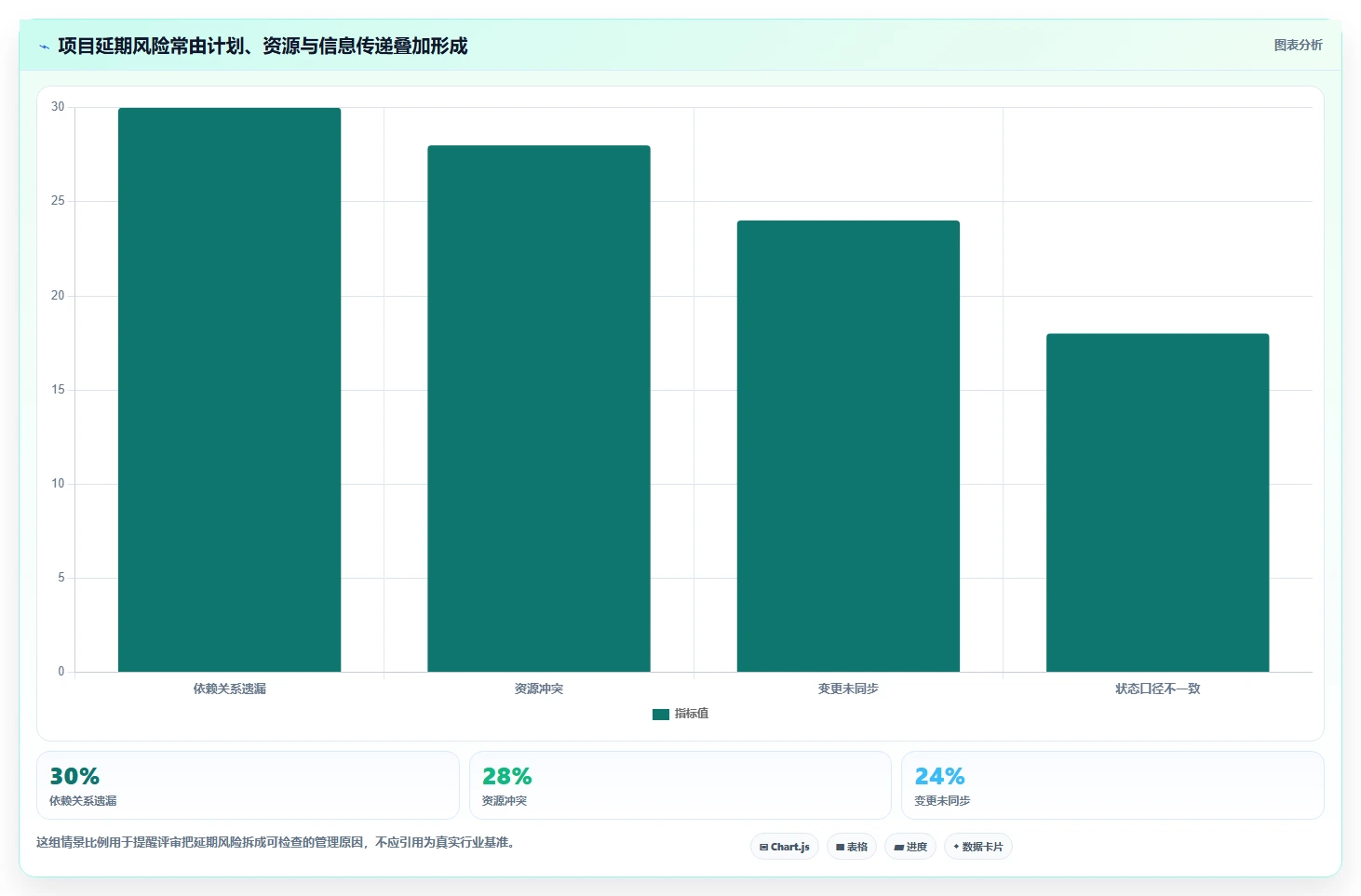Click the x-axis label 依赖关系遗漏

pyautogui.click(x=230, y=689)
